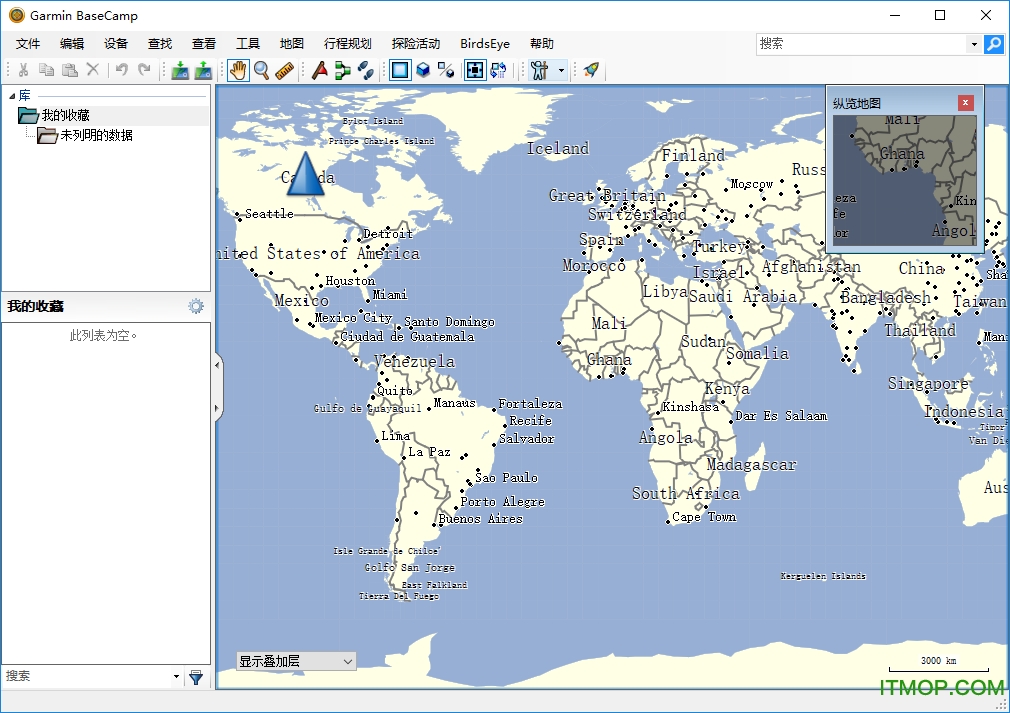
Task: Select the New Waypoint flag tool
Action: coord(319,70)
